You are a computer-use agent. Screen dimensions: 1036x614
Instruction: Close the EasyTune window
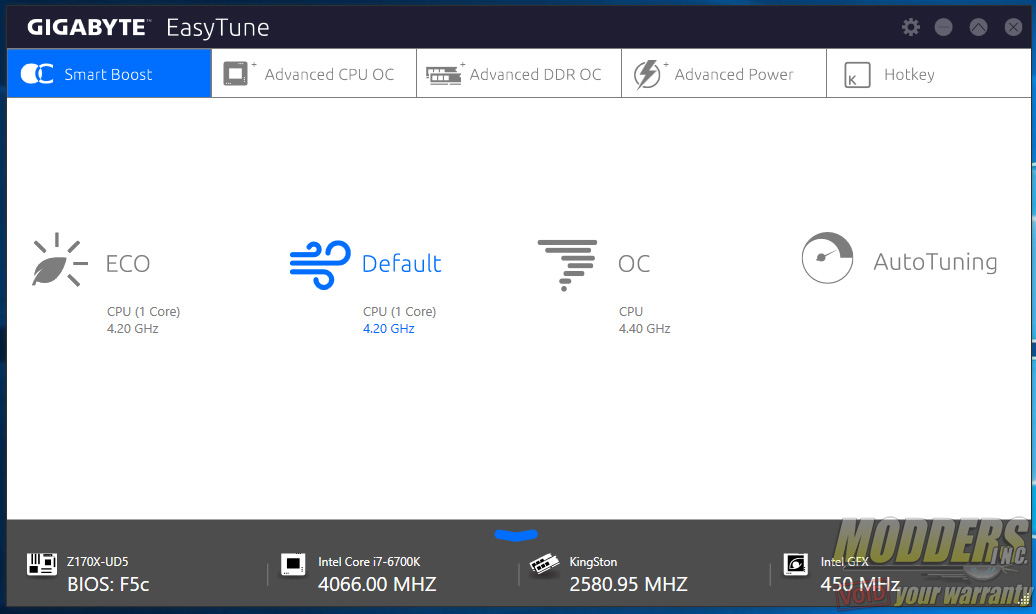point(1013,27)
